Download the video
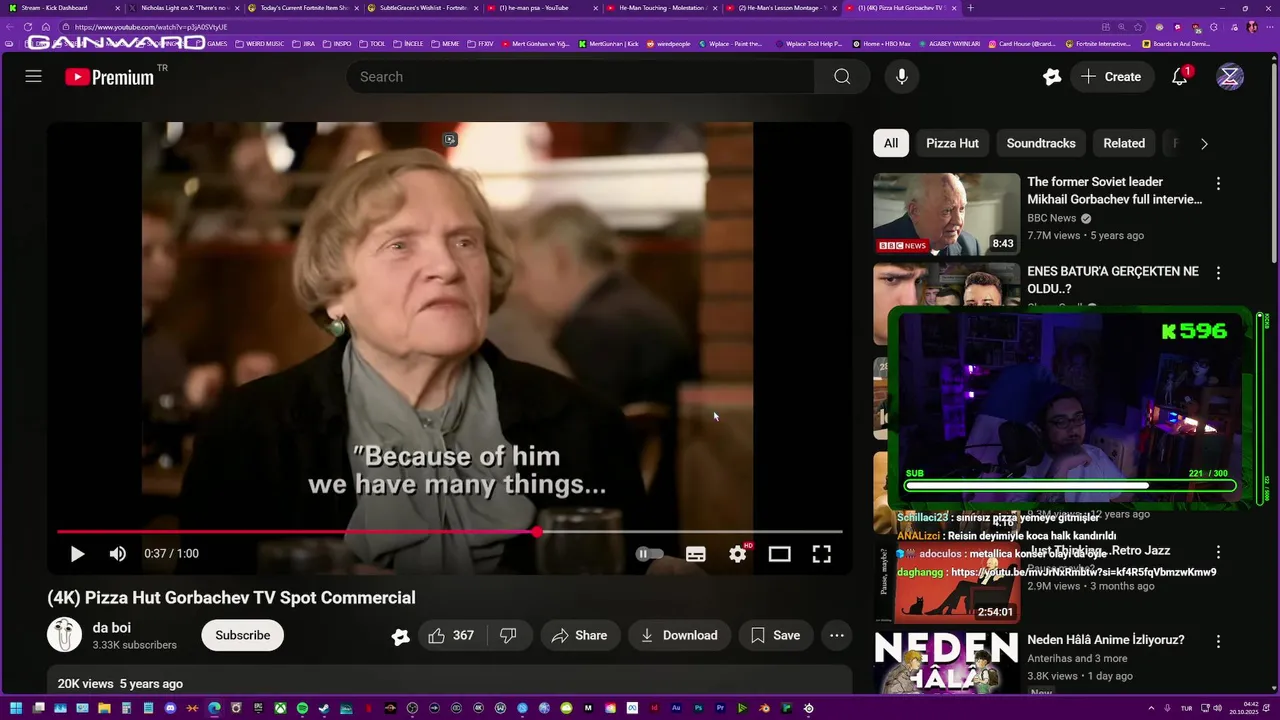This screenshot has width=1280, height=720. [680, 635]
